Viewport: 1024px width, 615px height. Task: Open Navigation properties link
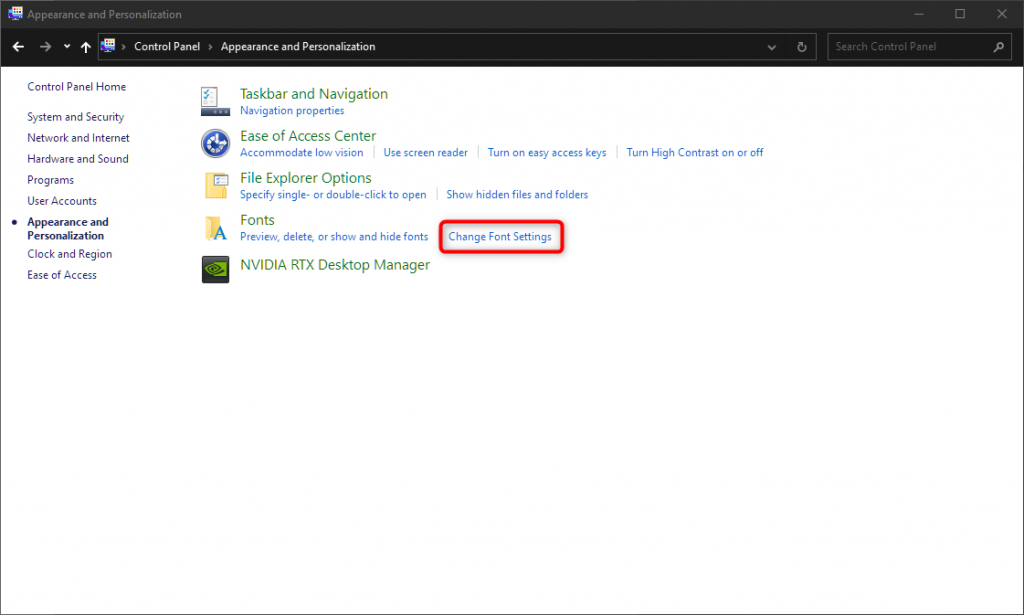[292, 110]
